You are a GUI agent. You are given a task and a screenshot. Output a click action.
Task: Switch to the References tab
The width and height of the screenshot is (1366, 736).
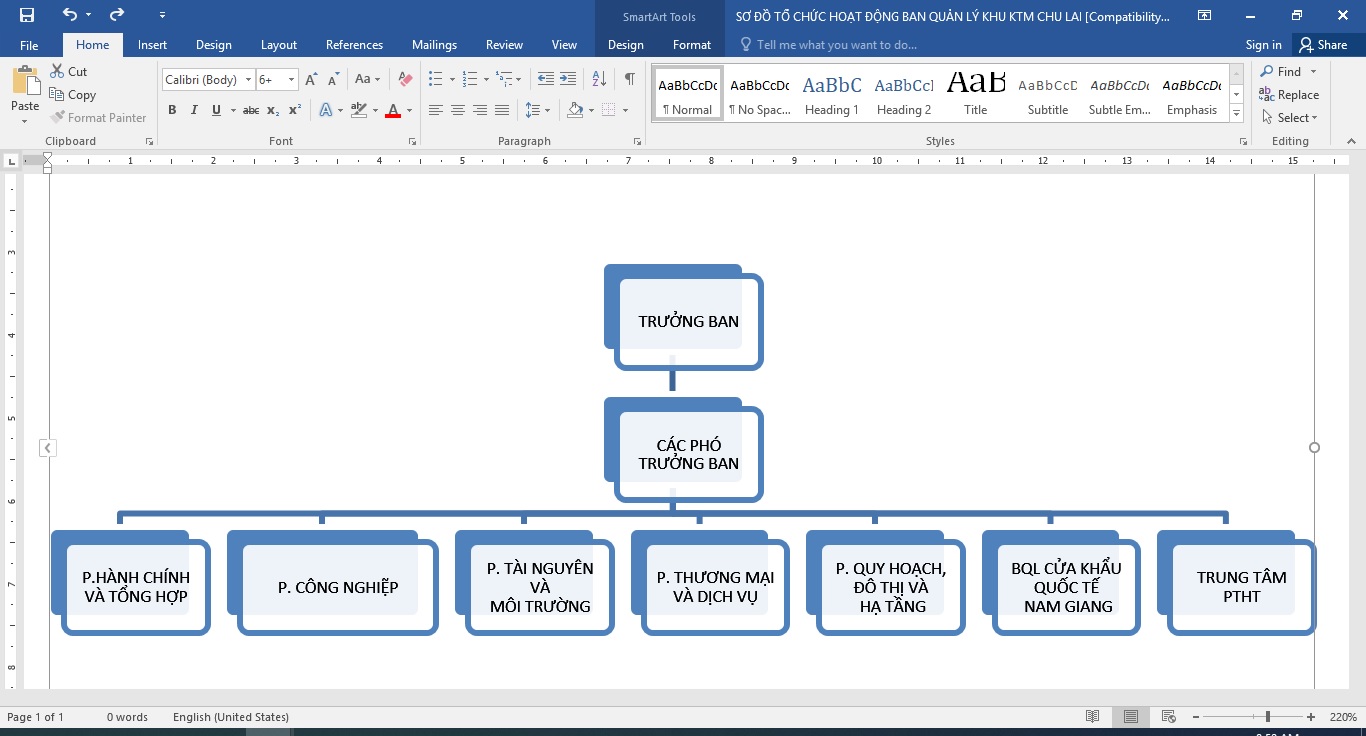coord(354,45)
